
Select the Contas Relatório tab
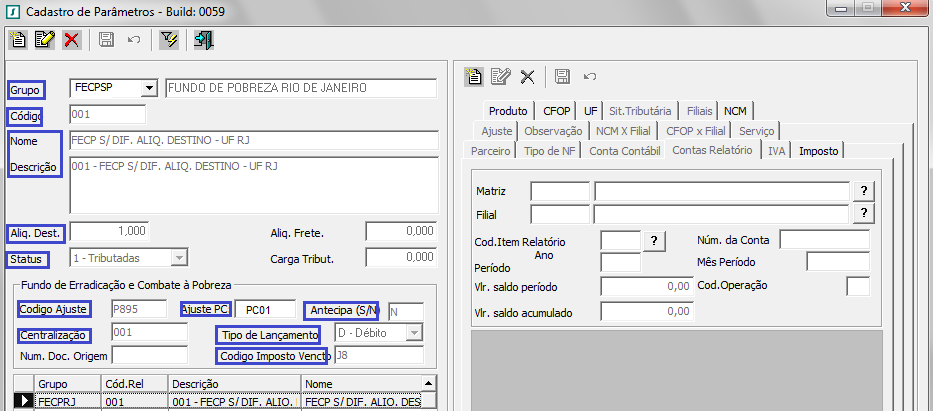click(712, 150)
